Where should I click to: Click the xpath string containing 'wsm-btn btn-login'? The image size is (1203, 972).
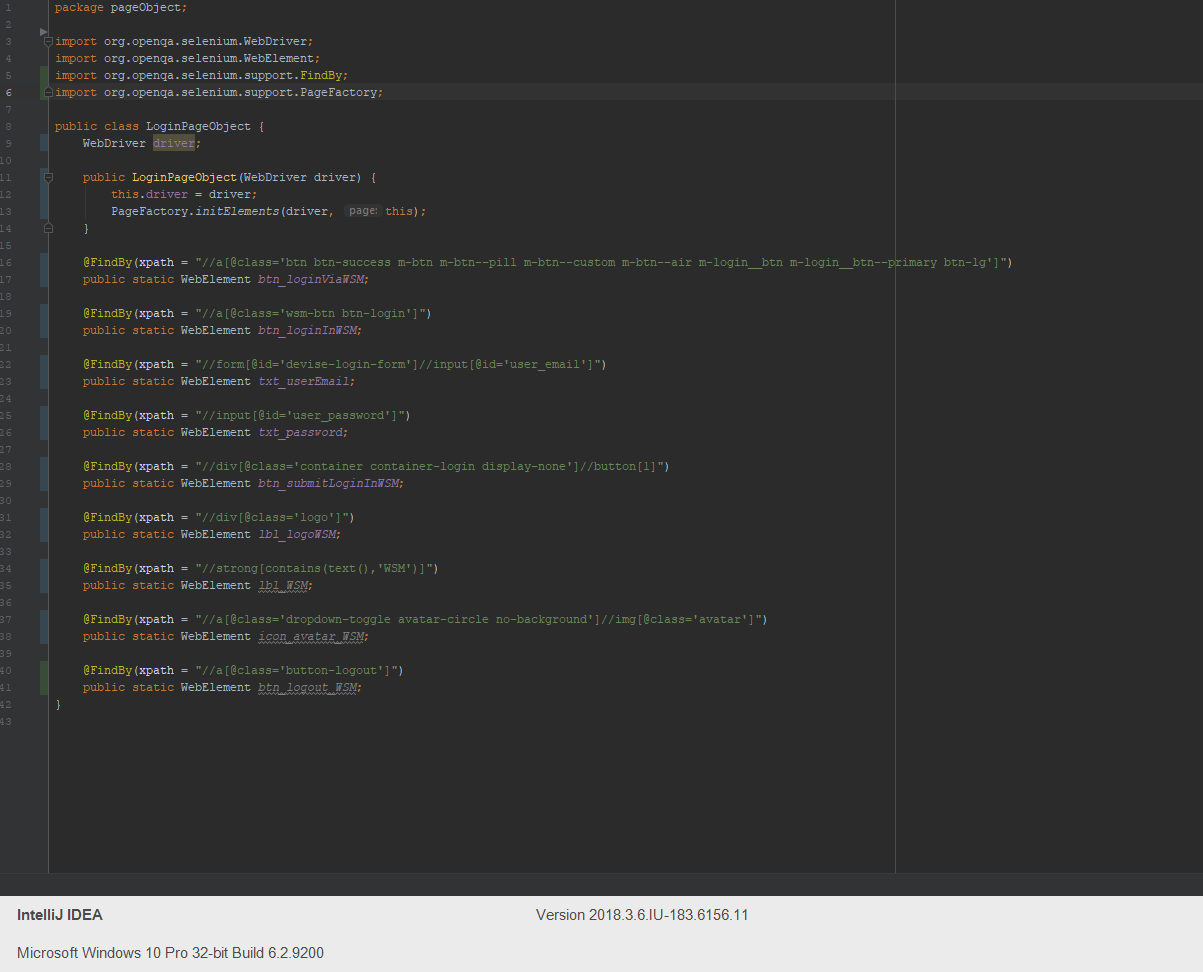(x=310, y=313)
